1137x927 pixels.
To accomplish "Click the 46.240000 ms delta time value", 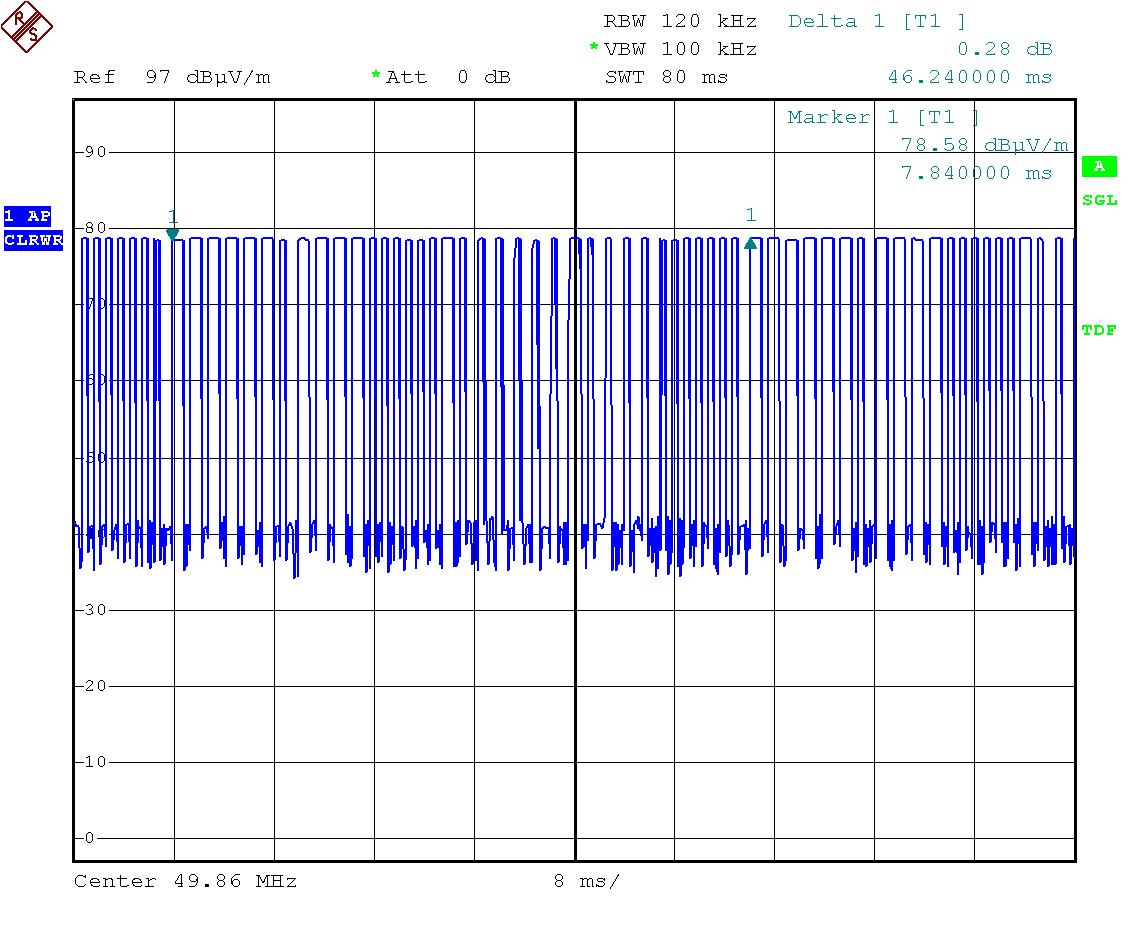I will (x=969, y=77).
